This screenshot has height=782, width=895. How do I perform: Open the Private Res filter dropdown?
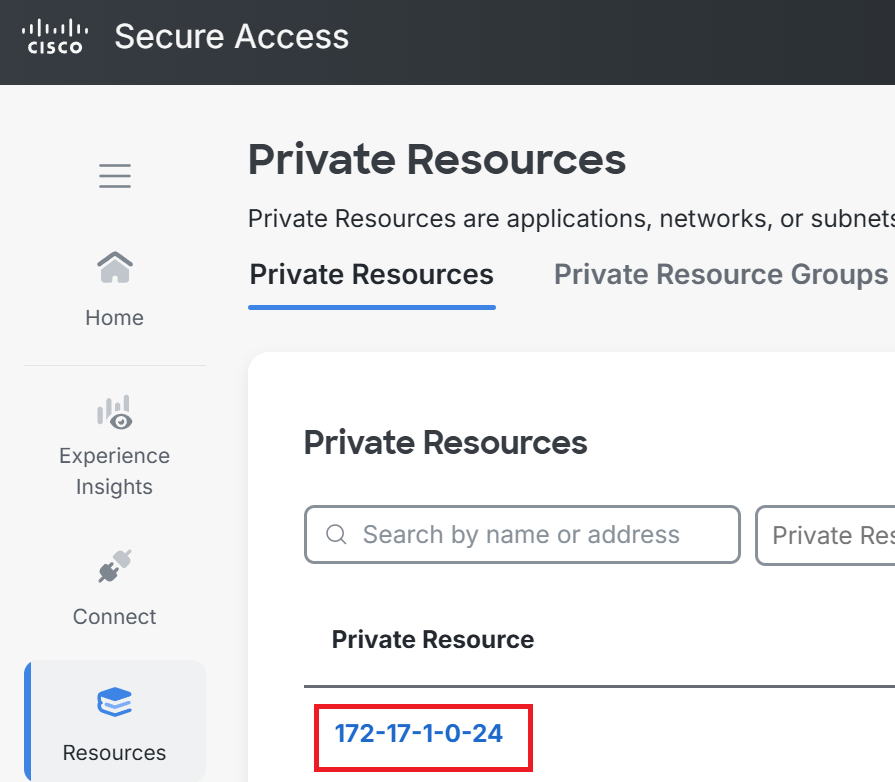(825, 535)
